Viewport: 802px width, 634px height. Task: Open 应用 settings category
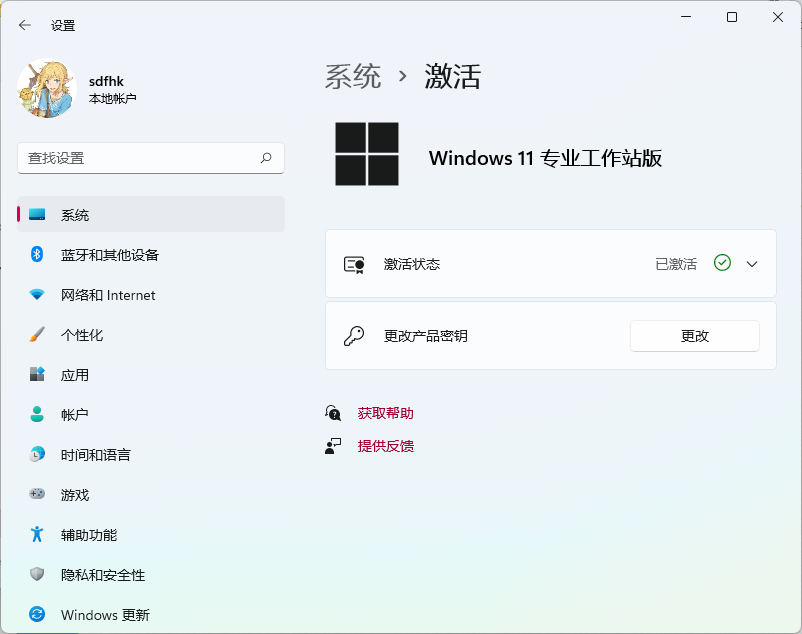click(151, 374)
